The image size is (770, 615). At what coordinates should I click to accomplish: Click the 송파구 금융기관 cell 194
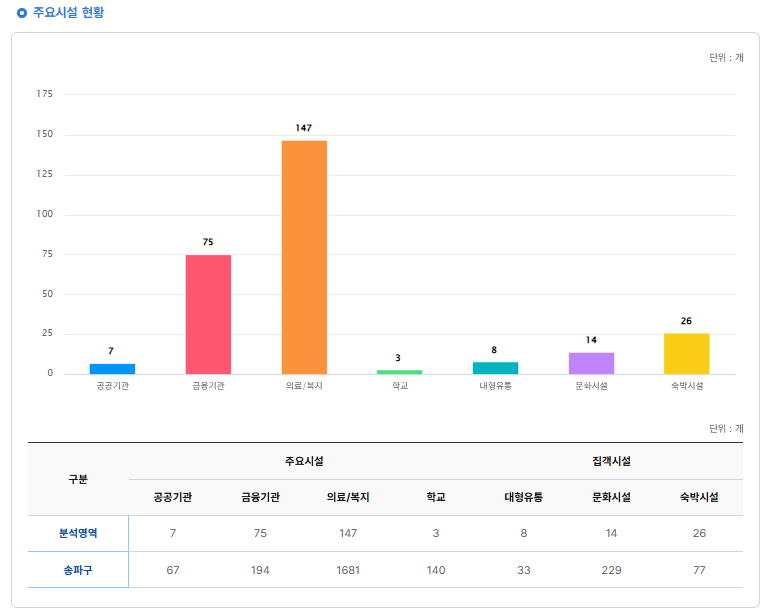[x=260, y=570]
